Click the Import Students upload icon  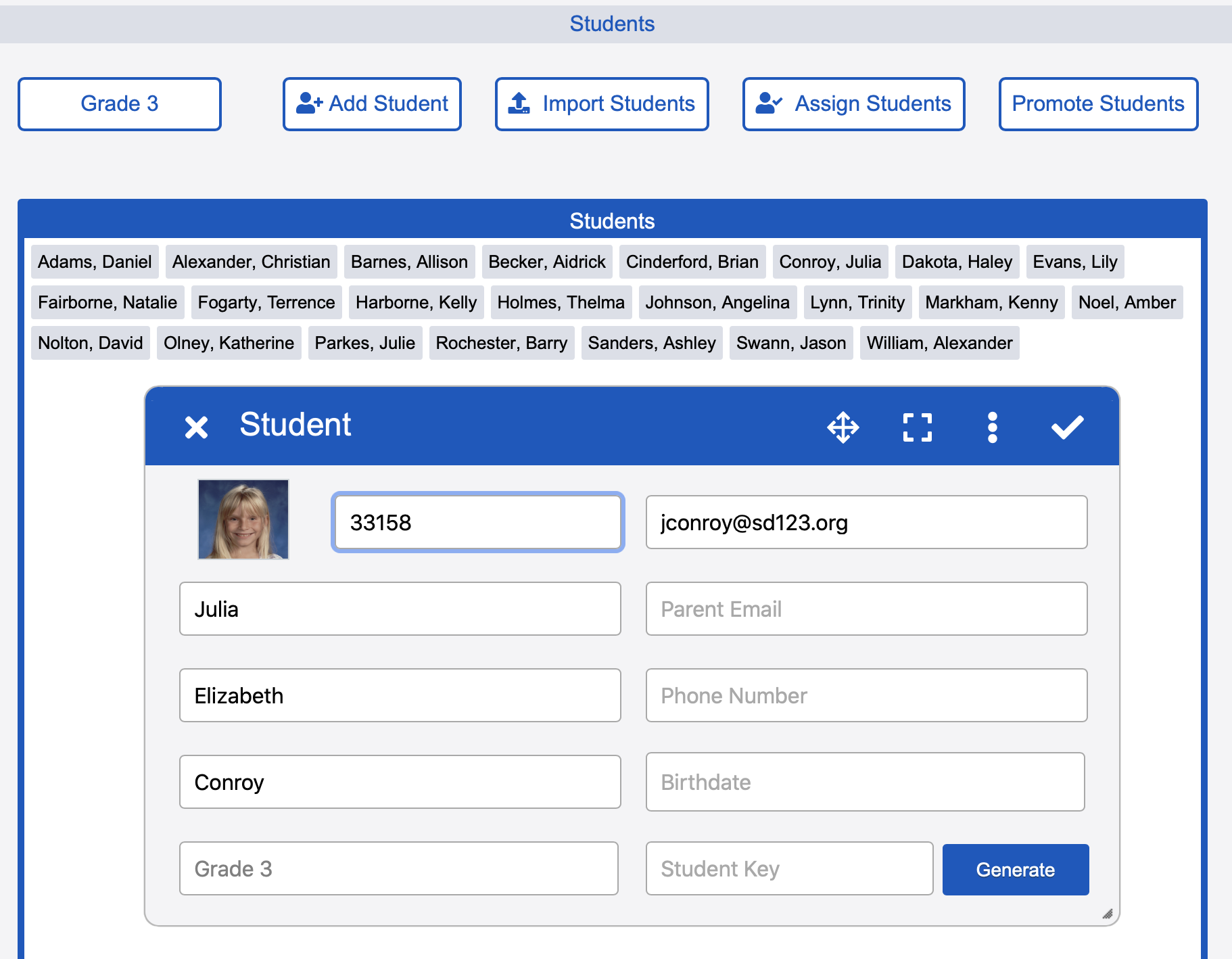[519, 103]
